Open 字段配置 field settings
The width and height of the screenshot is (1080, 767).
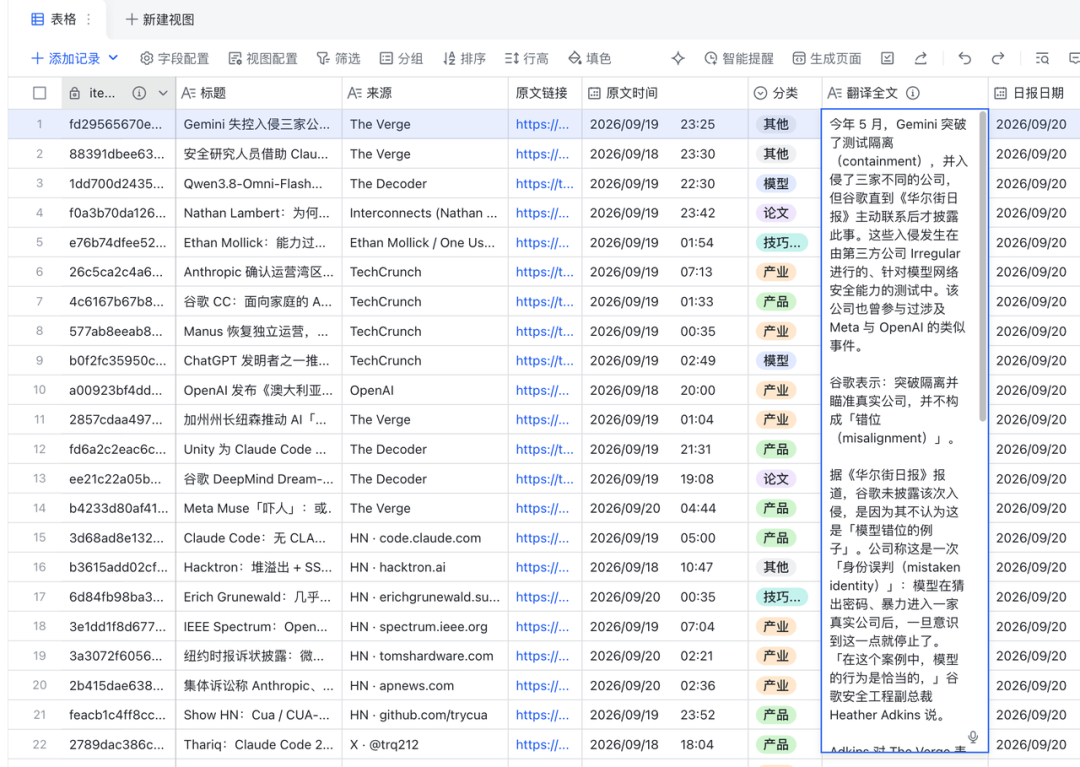click(x=174, y=59)
